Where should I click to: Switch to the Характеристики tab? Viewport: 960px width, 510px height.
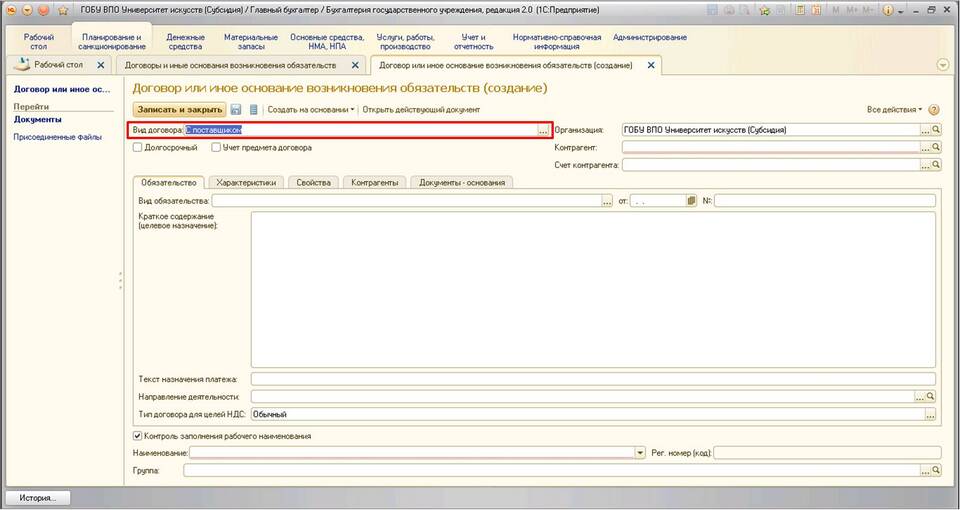(x=246, y=182)
